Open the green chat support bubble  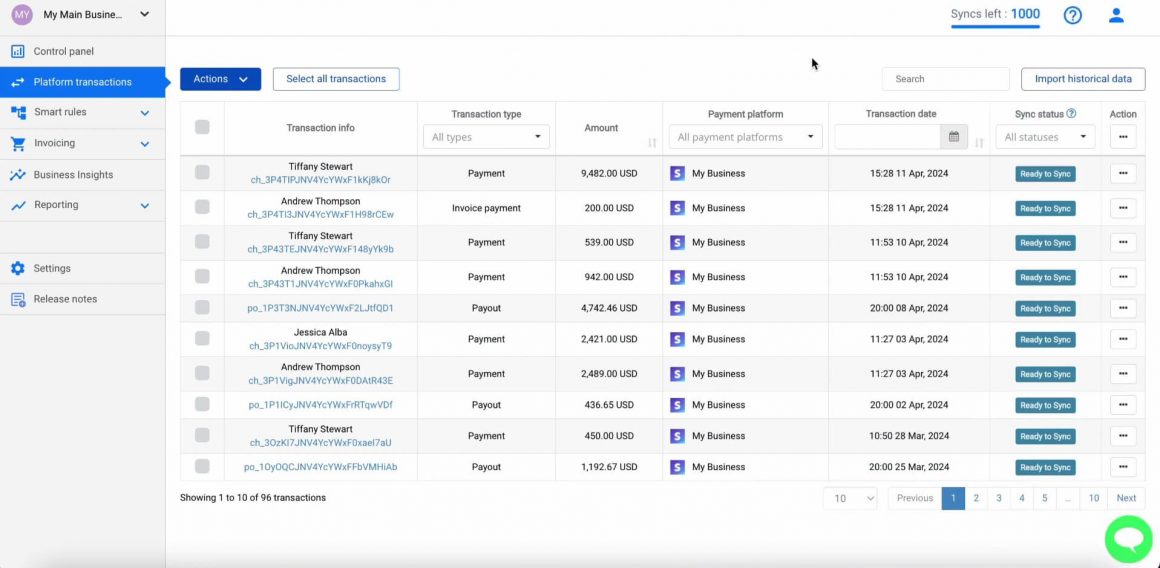[x=1128, y=539]
